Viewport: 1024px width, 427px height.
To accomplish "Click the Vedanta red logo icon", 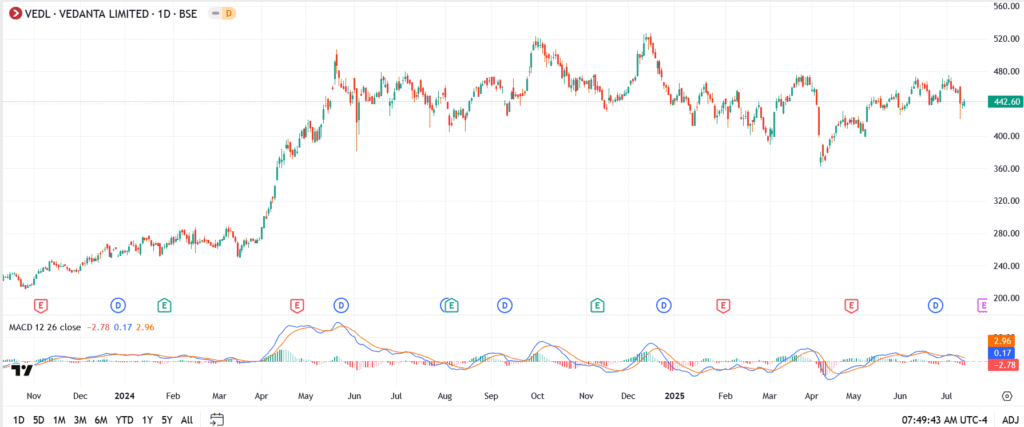I will click(12, 13).
